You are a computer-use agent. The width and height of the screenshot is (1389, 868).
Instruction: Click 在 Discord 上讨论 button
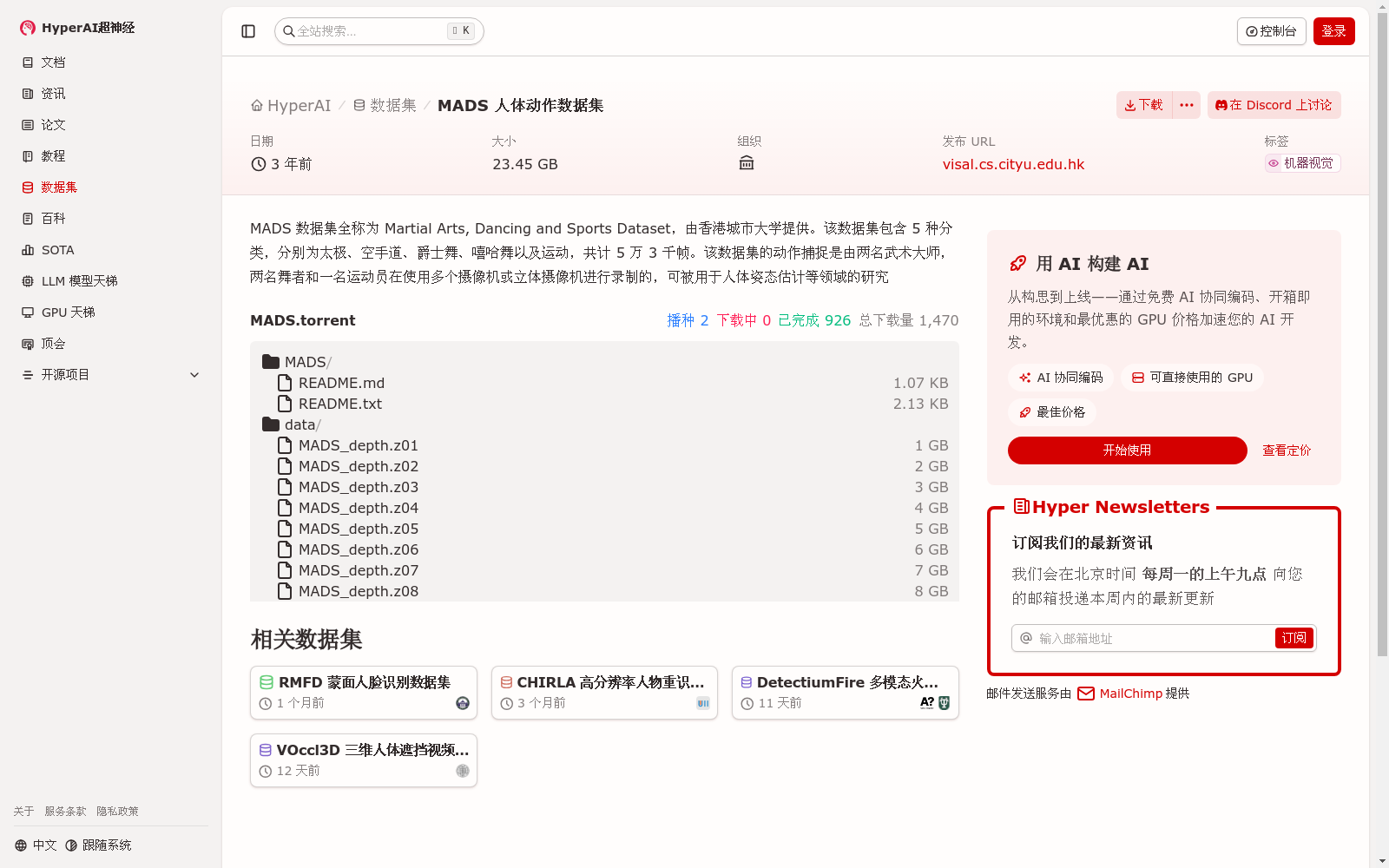tap(1274, 105)
